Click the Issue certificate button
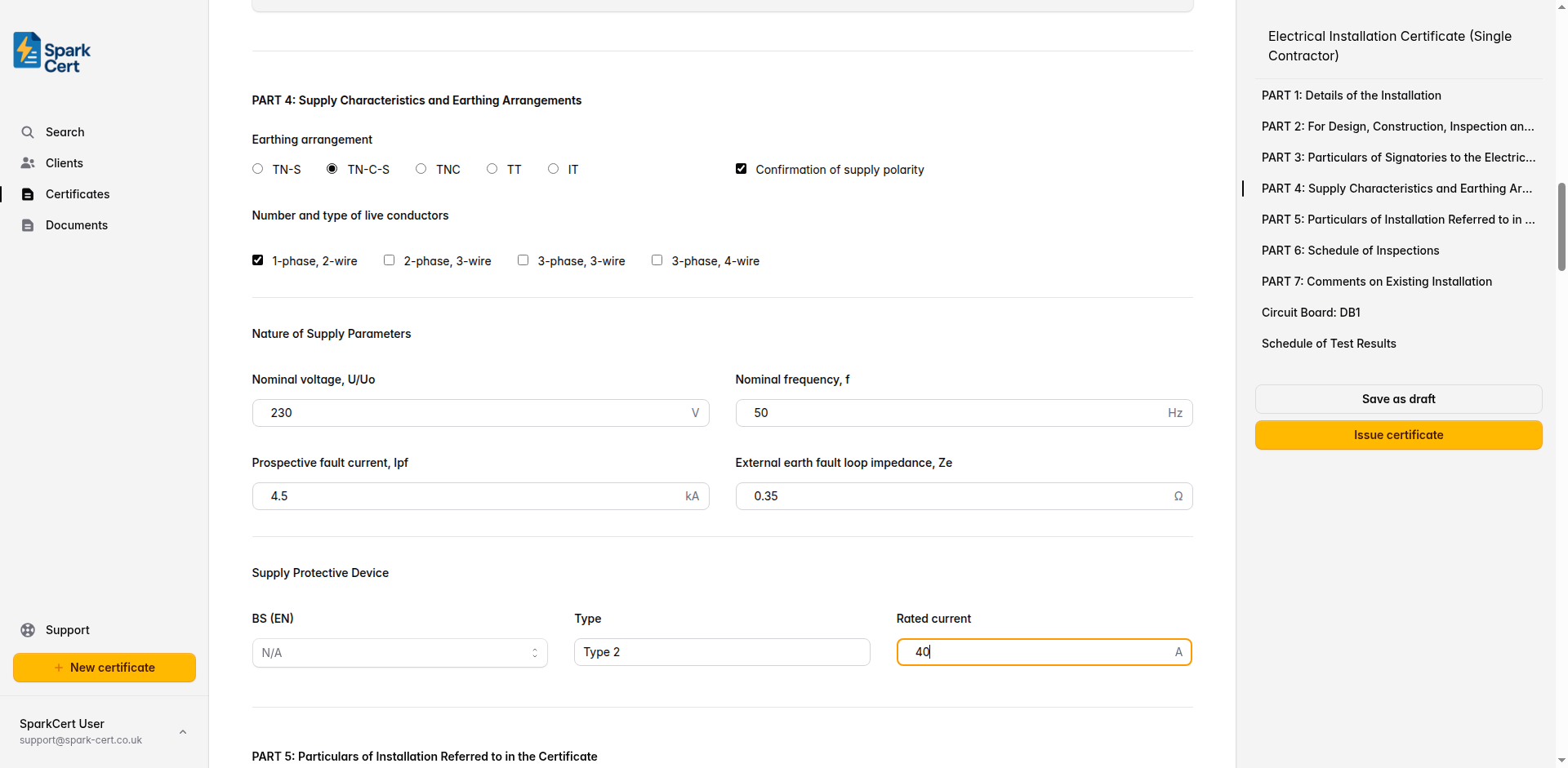 coord(1398,435)
